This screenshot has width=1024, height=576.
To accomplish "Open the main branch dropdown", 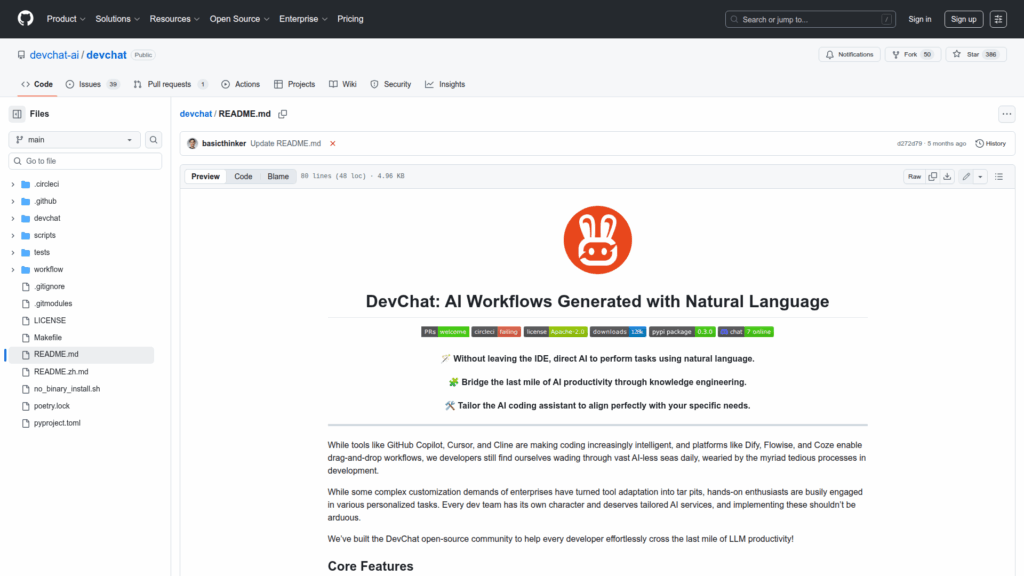I will (75, 140).
